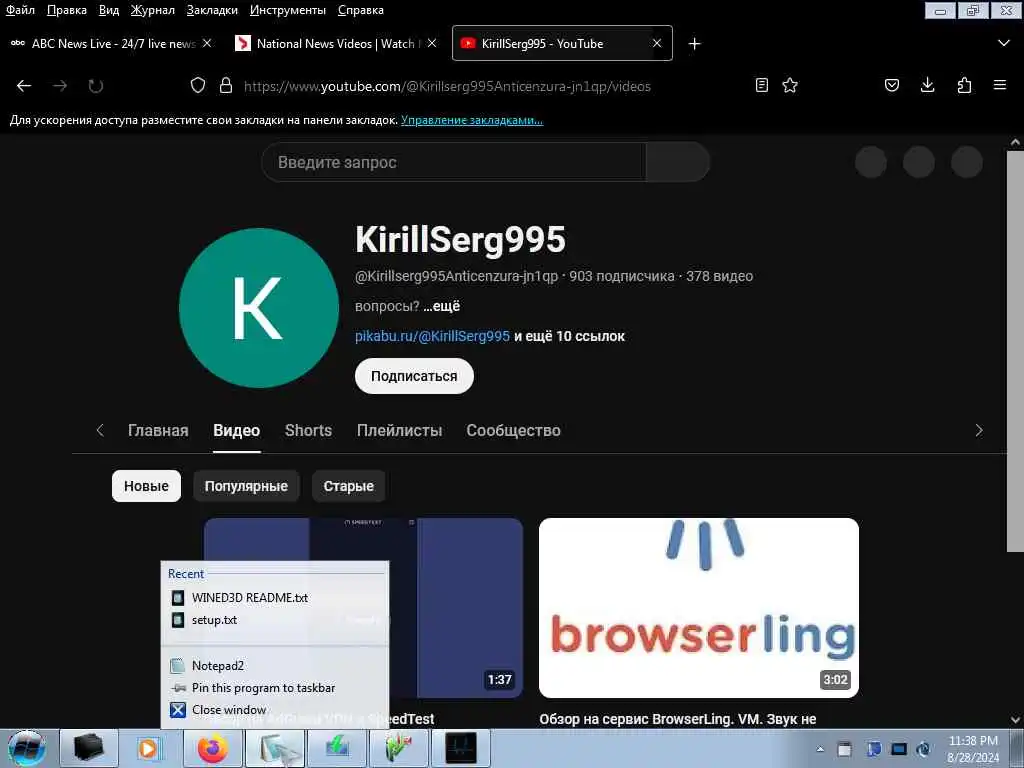Open the downloads arrow icon
Viewport: 1024px width, 768px height.
tap(927, 85)
